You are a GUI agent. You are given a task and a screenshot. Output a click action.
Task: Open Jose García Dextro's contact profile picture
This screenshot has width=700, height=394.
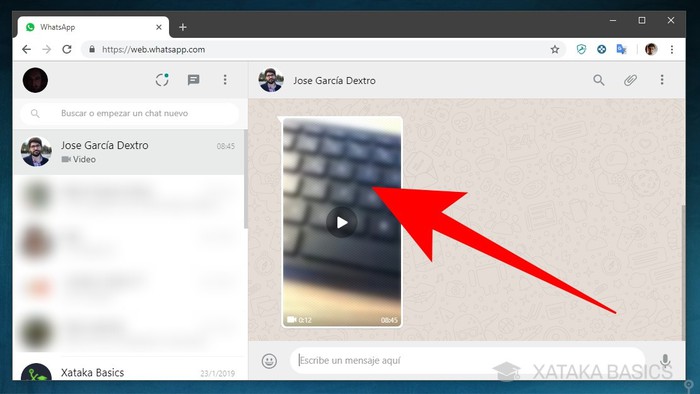(x=271, y=80)
